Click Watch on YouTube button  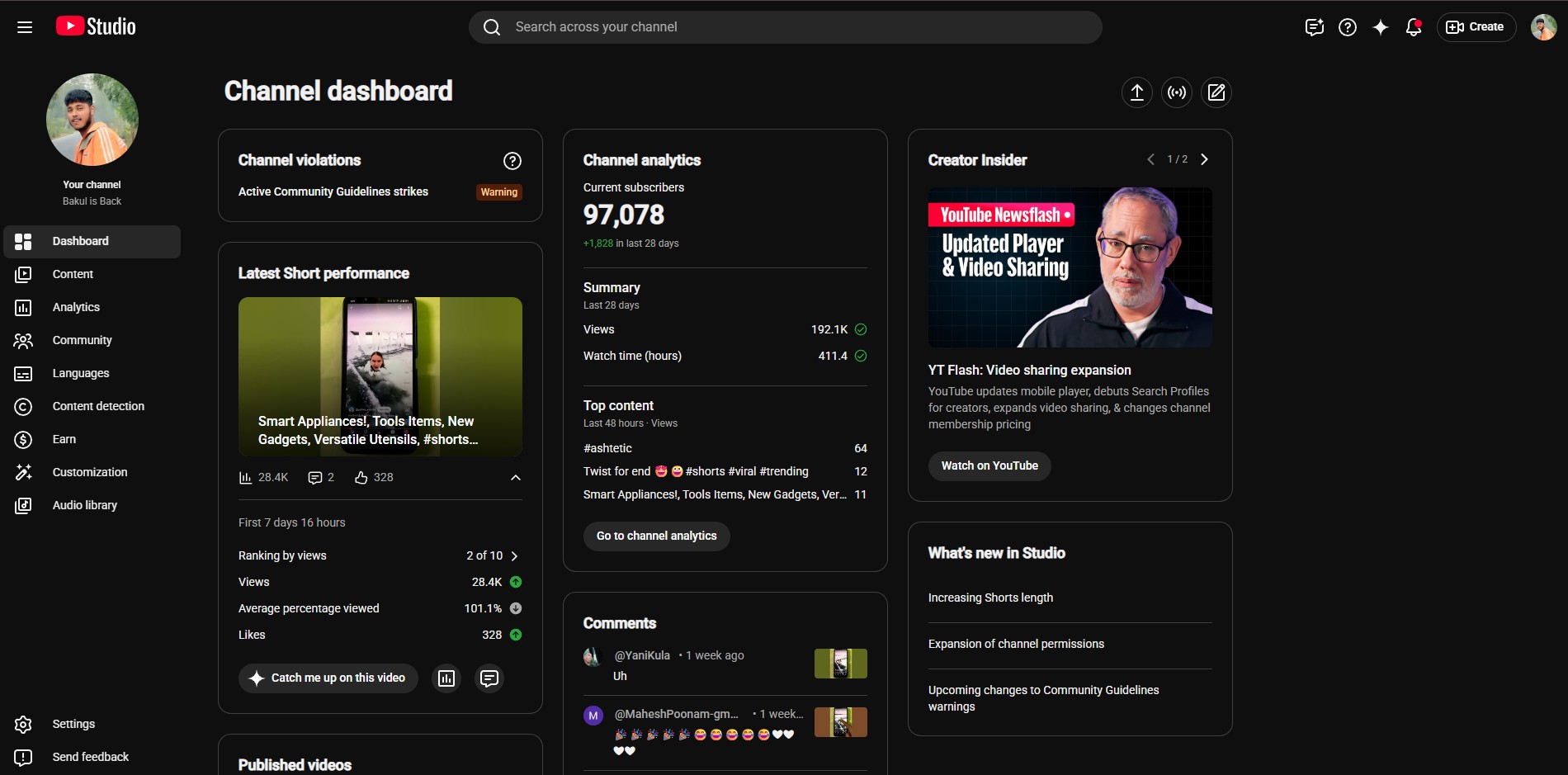point(989,466)
